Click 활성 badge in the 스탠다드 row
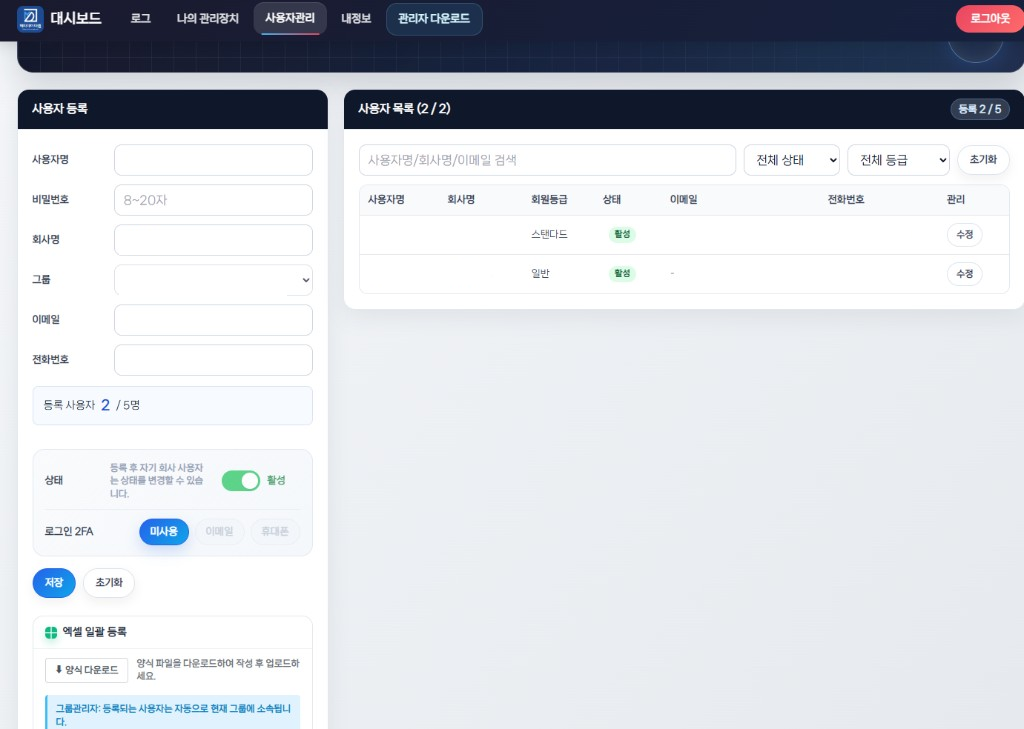The image size is (1024, 729). (x=622, y=235)
